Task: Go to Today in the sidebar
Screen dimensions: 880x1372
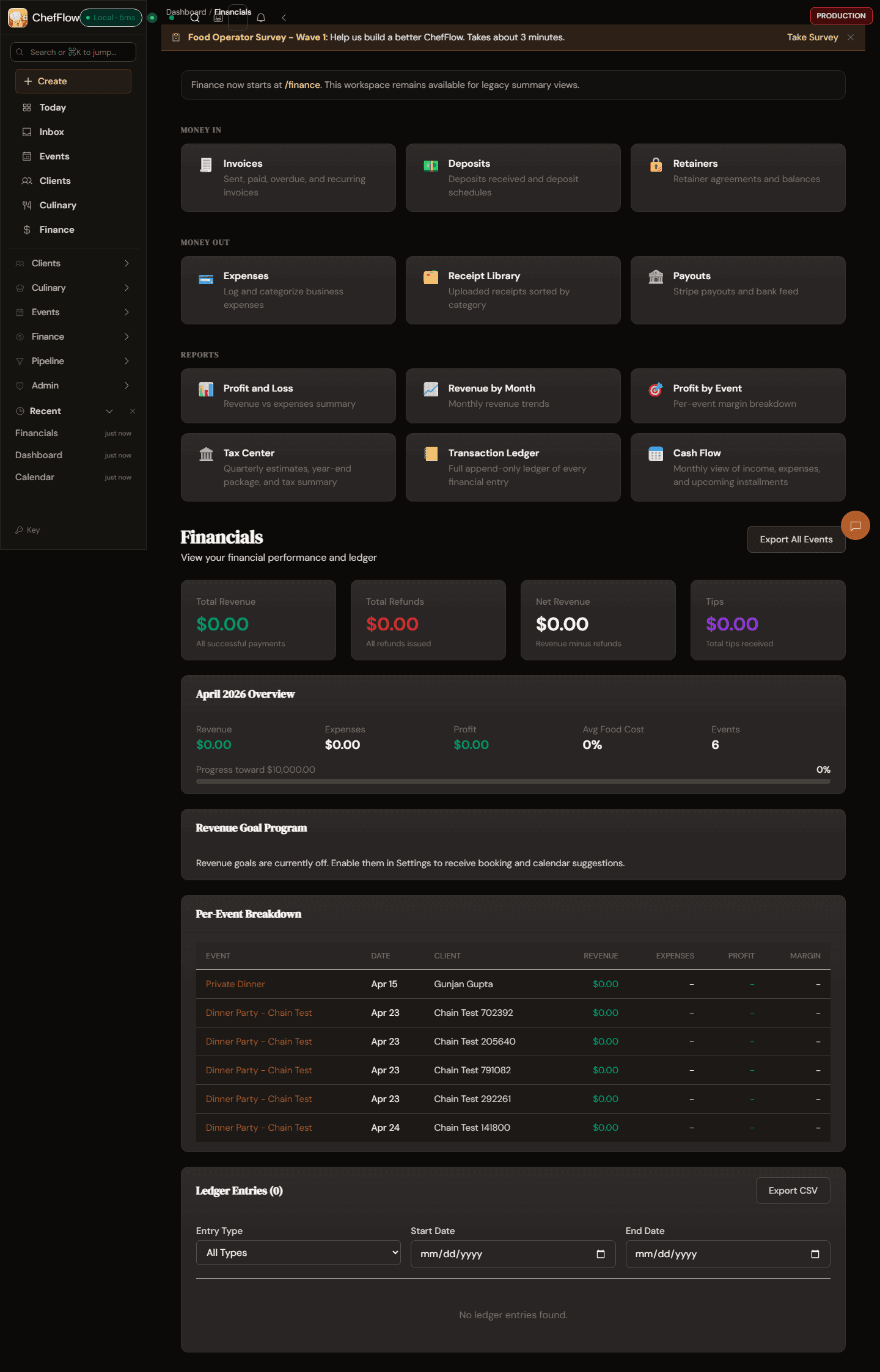Action: click(x=73, y=108)
